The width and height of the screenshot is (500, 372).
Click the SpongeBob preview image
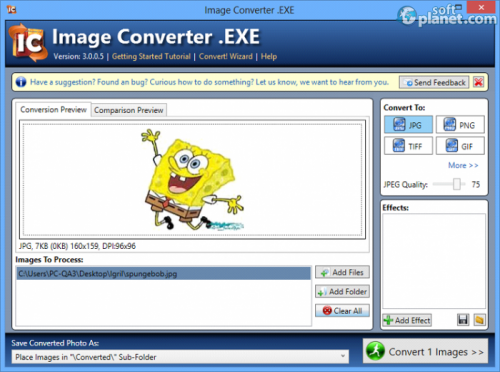point(192,180)
